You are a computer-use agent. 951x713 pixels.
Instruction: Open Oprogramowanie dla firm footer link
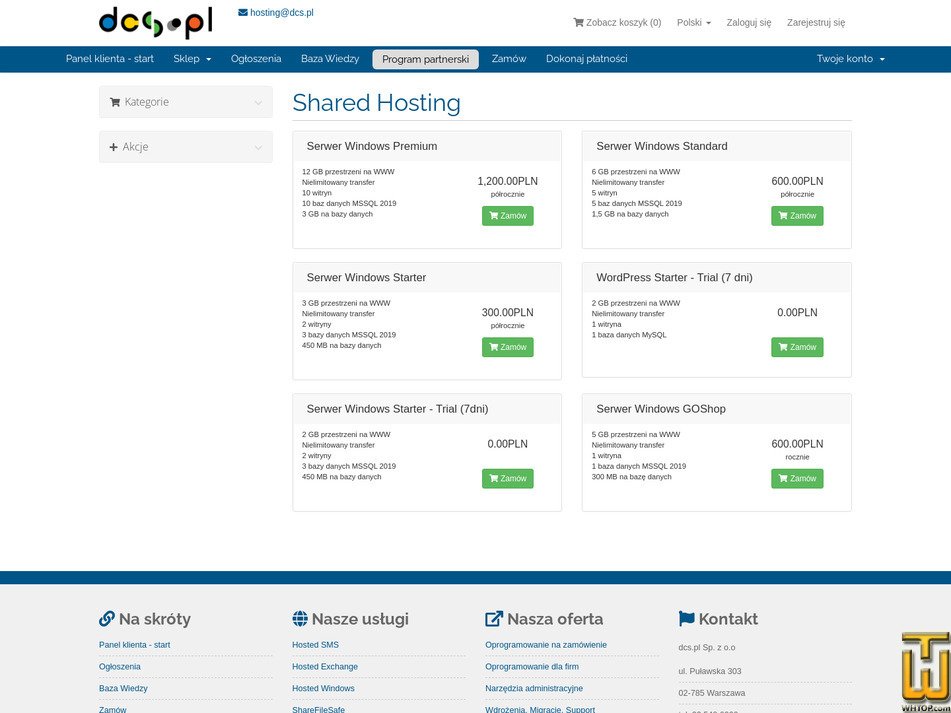tap(532, 666)
